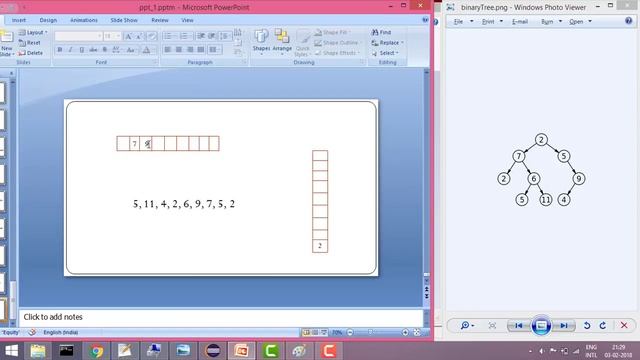Click Rotate counterclockwise in Photo Viewer

(587, 325)
